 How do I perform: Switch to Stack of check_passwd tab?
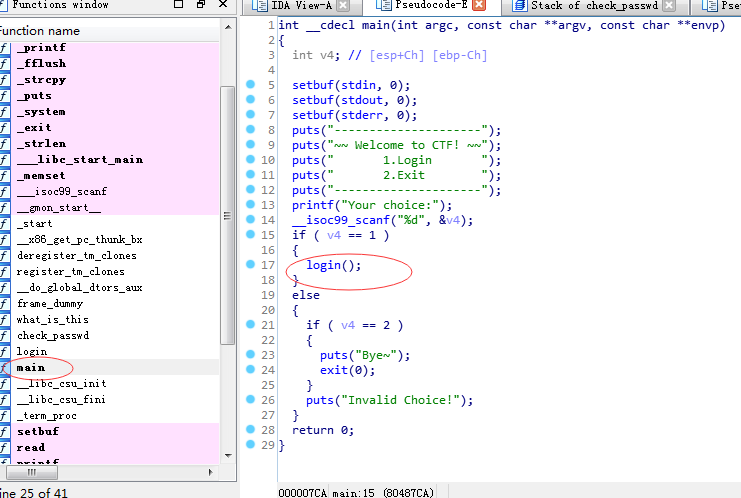[x=594, y=6]
